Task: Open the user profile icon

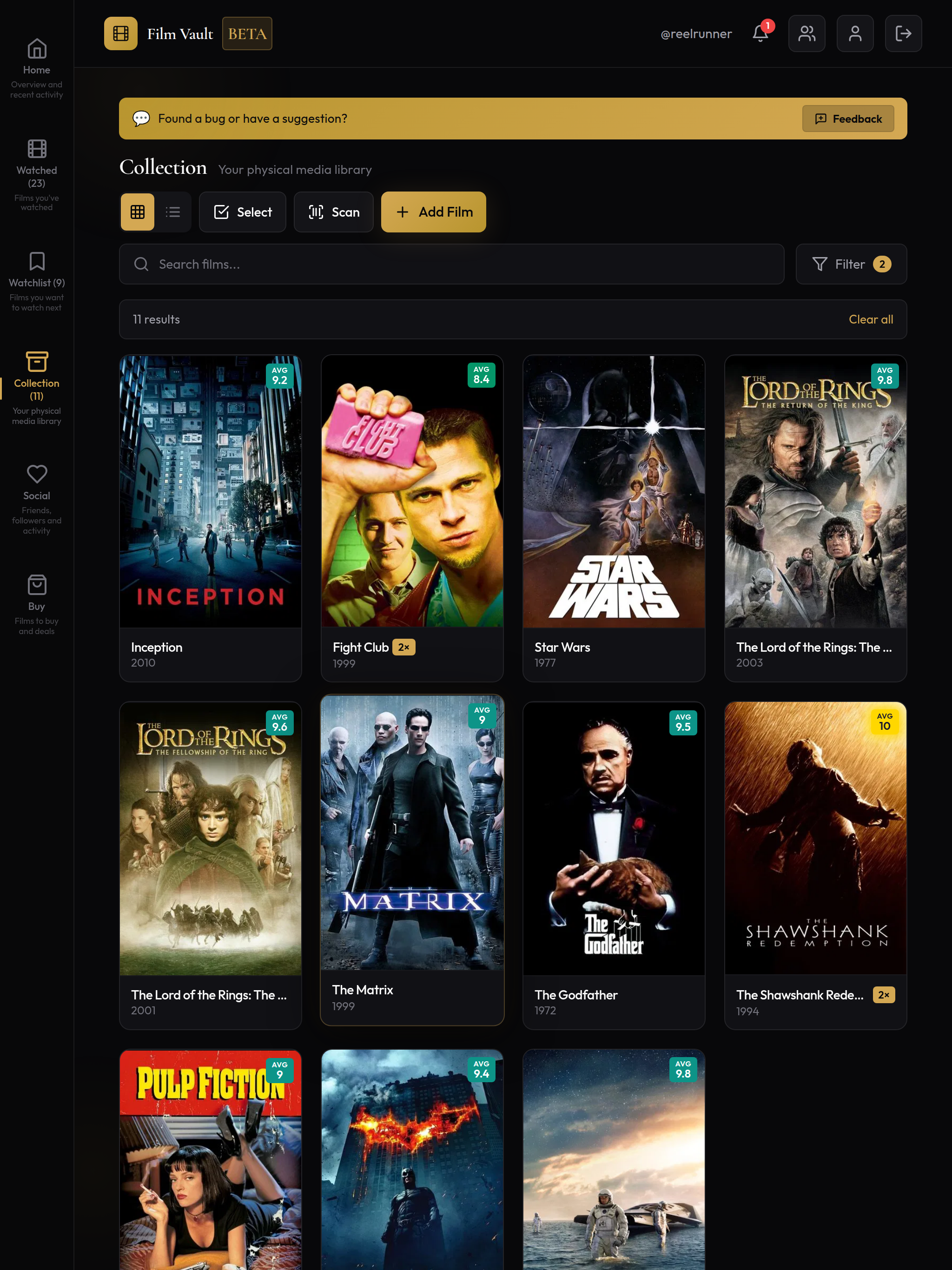Action: coord(855,33)
